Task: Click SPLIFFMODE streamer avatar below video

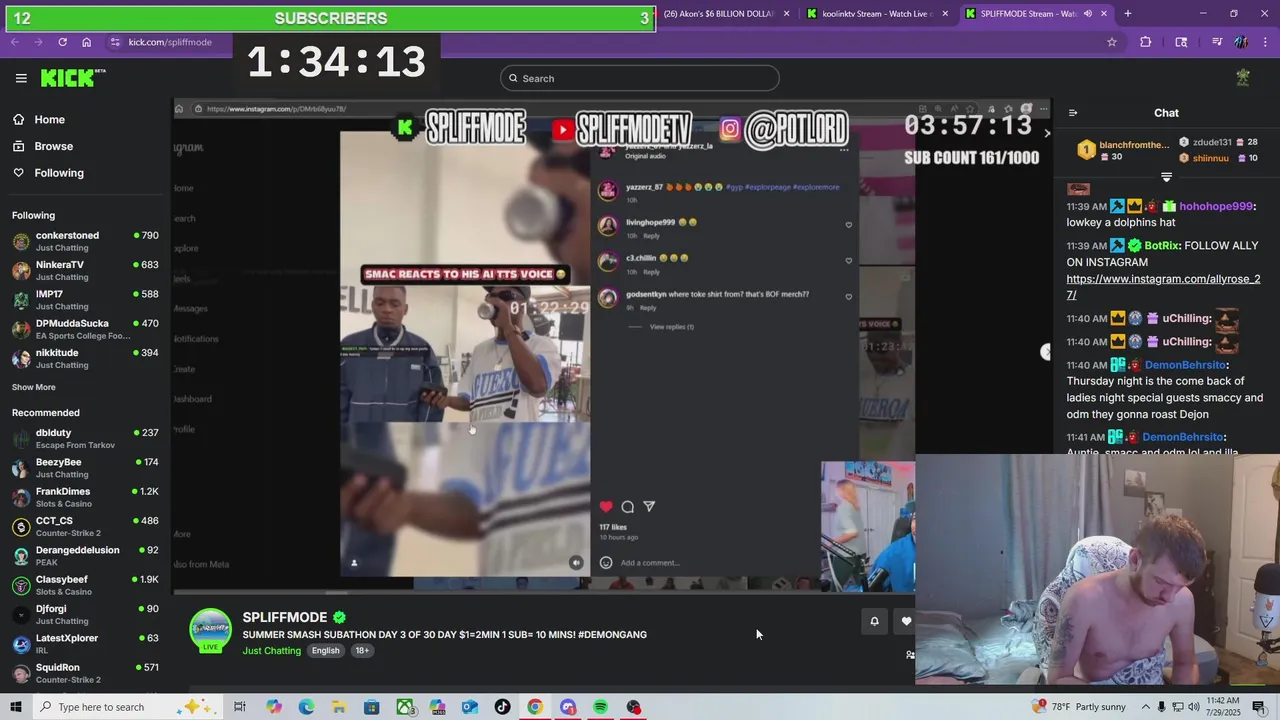Action: click(211, 629)
